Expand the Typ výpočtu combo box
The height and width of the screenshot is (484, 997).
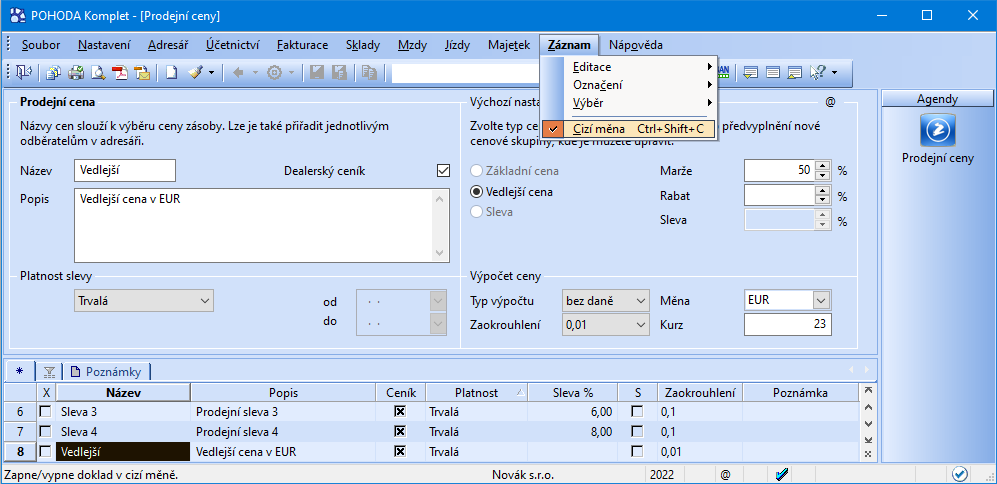pos(640,300)
